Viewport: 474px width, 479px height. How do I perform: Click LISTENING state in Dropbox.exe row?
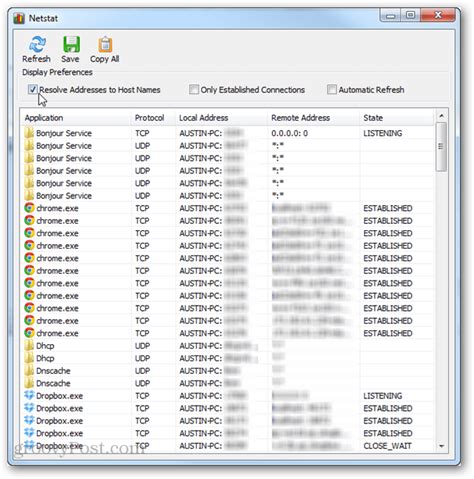point(383,396)
